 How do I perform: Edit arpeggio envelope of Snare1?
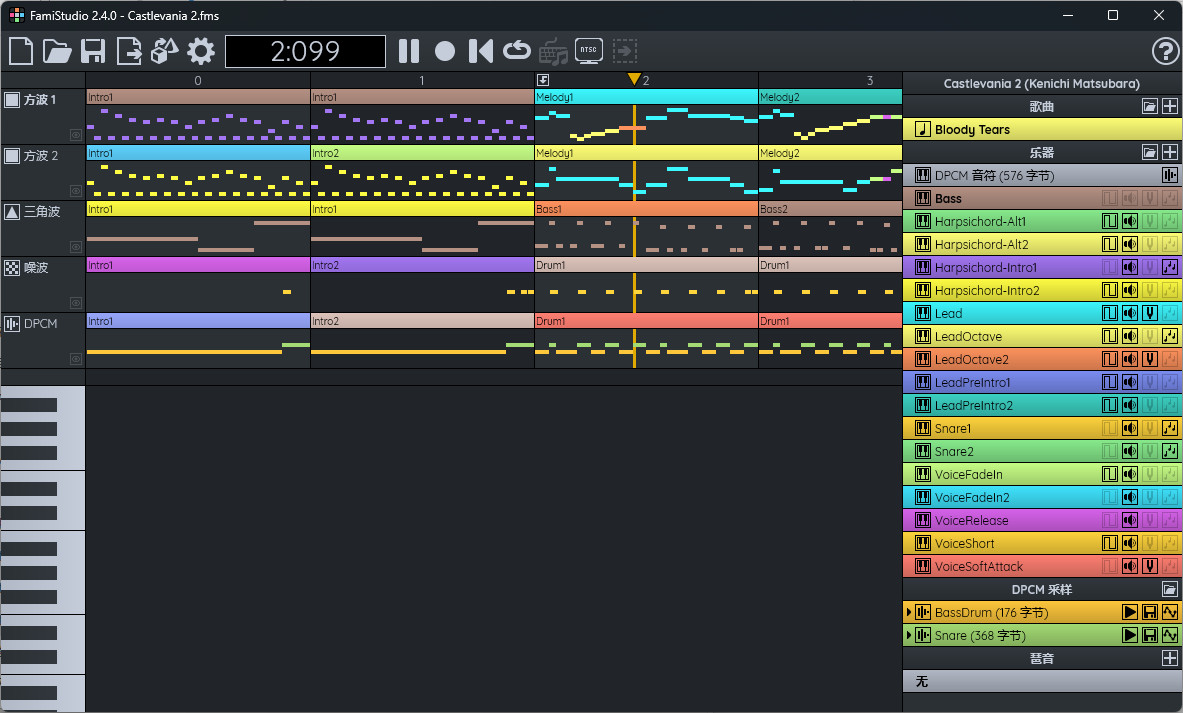pos(1169,429)
